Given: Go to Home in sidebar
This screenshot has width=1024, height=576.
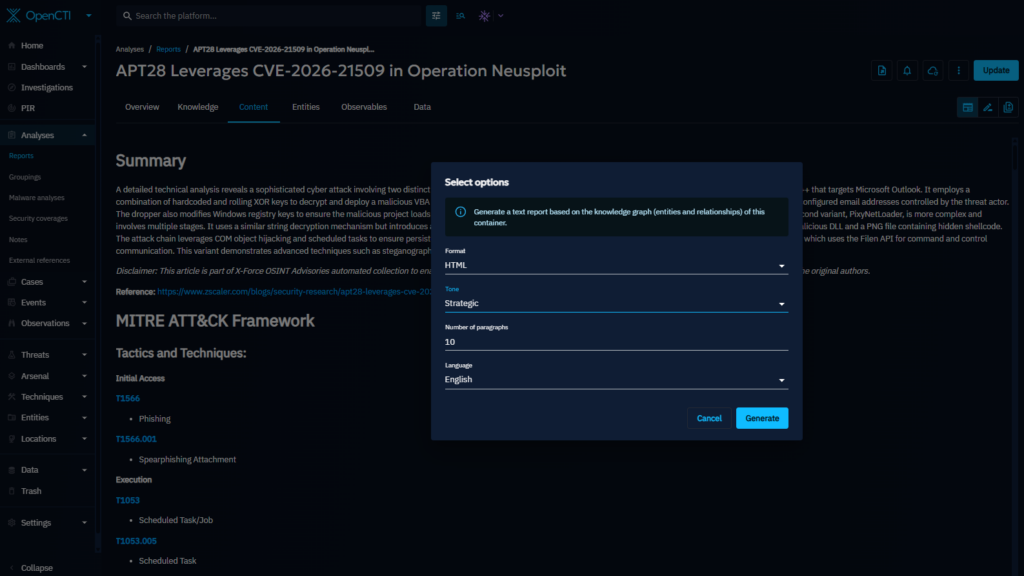Looking at the screenshot, I should tap(32, 46).
